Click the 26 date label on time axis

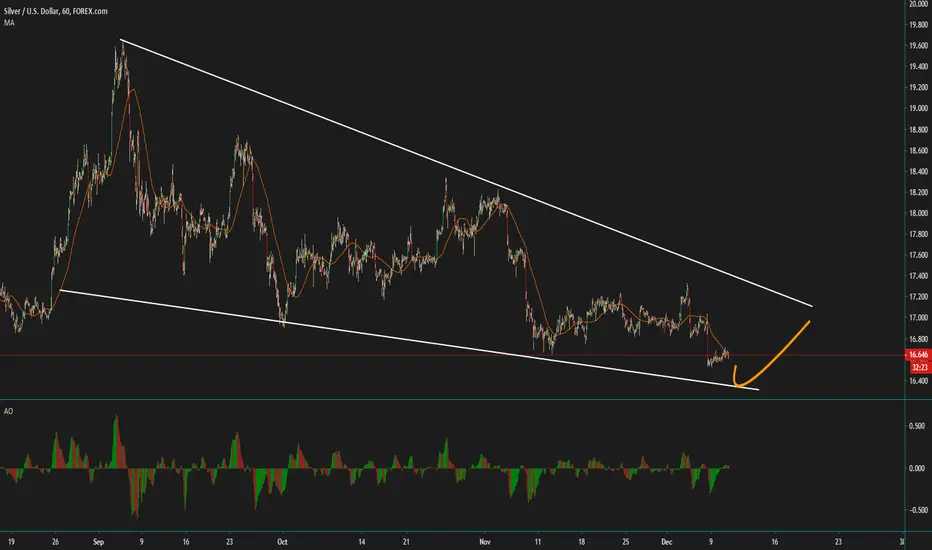[55, 542]
